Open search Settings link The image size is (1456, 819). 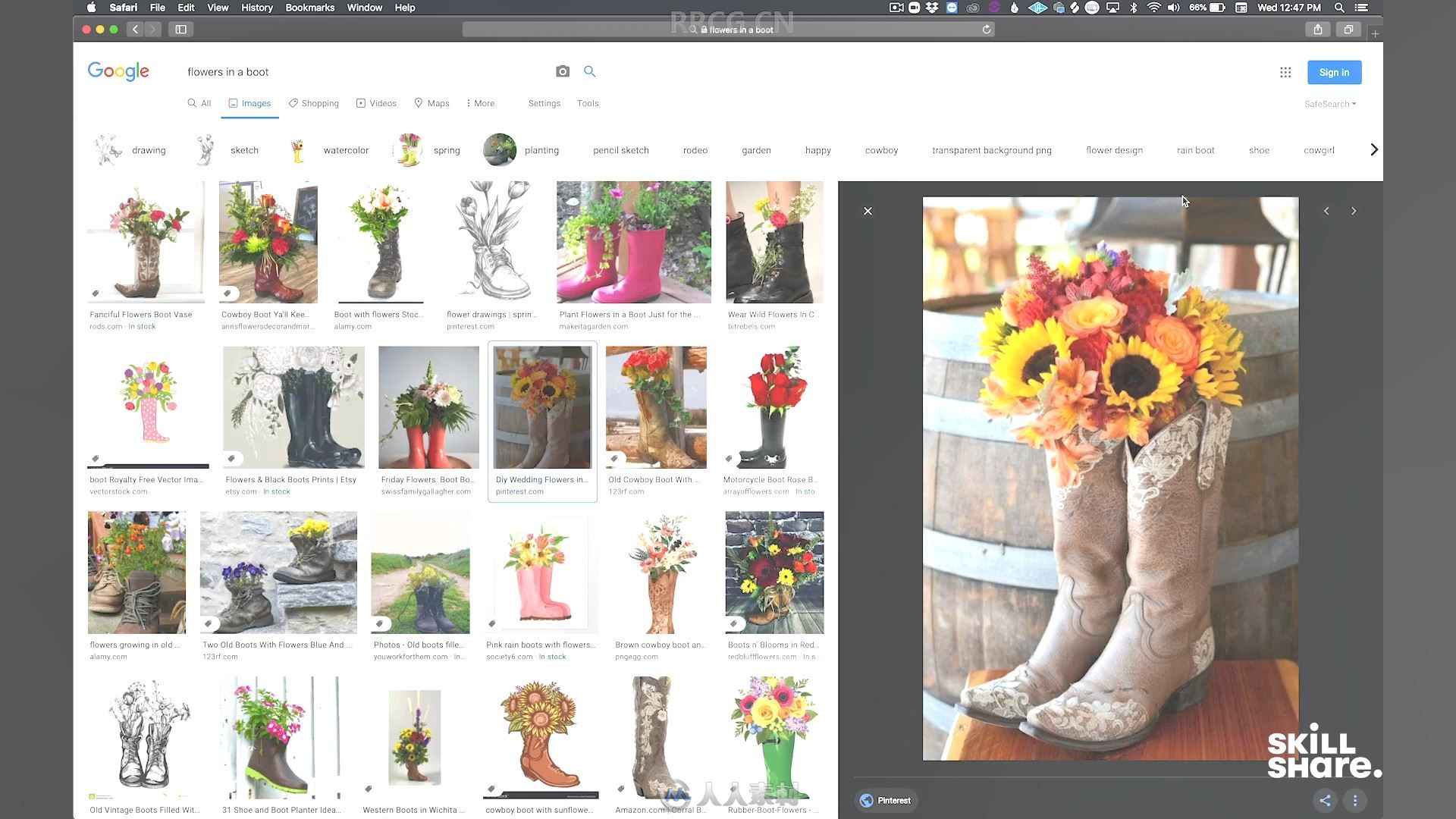coord(544,103)
